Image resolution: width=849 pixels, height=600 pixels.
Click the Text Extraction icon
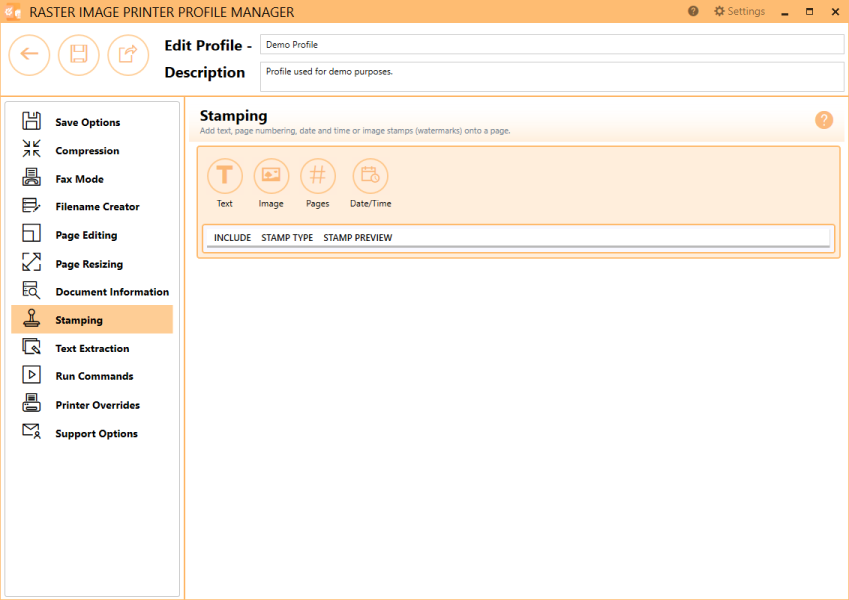(x=31, y=347)
